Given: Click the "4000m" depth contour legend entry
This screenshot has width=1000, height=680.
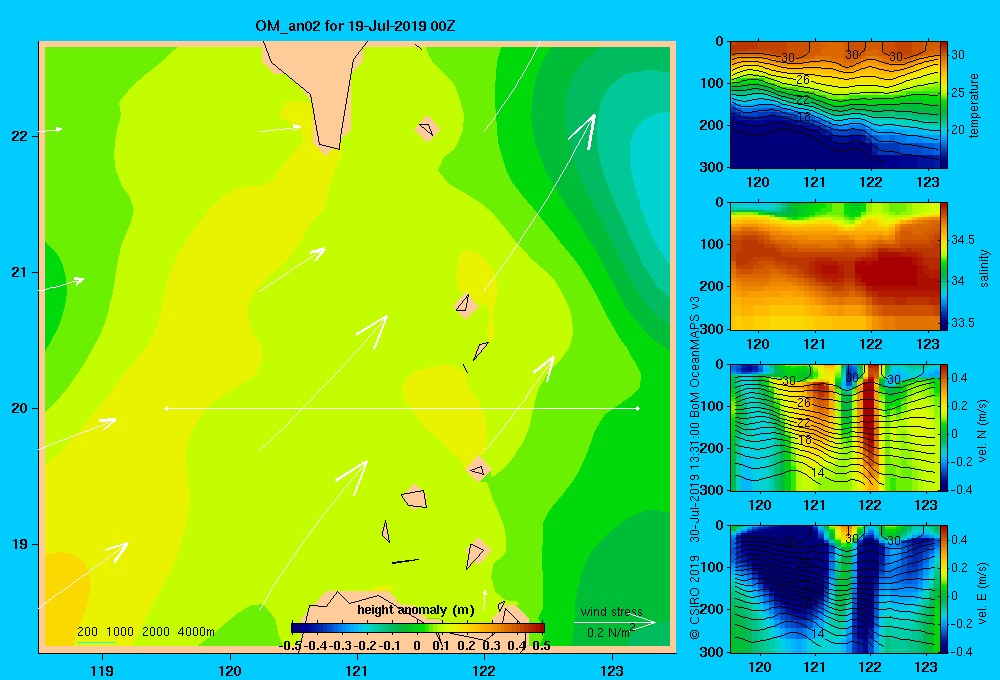Looking at the screenshot, I should coord(196,632).
